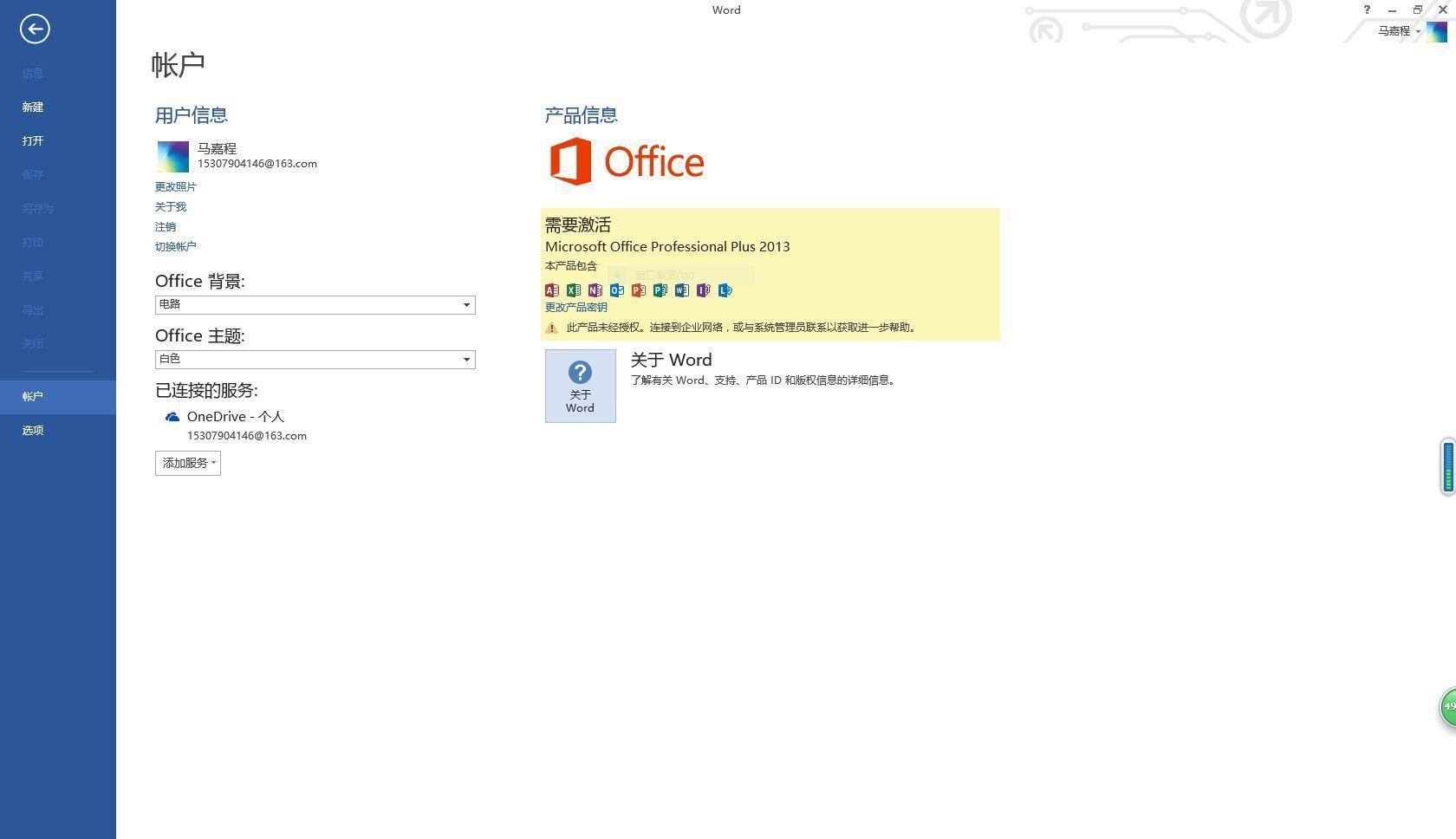Click the OneDrive cloud icon

pyautogui.click(x=172, y=417)
